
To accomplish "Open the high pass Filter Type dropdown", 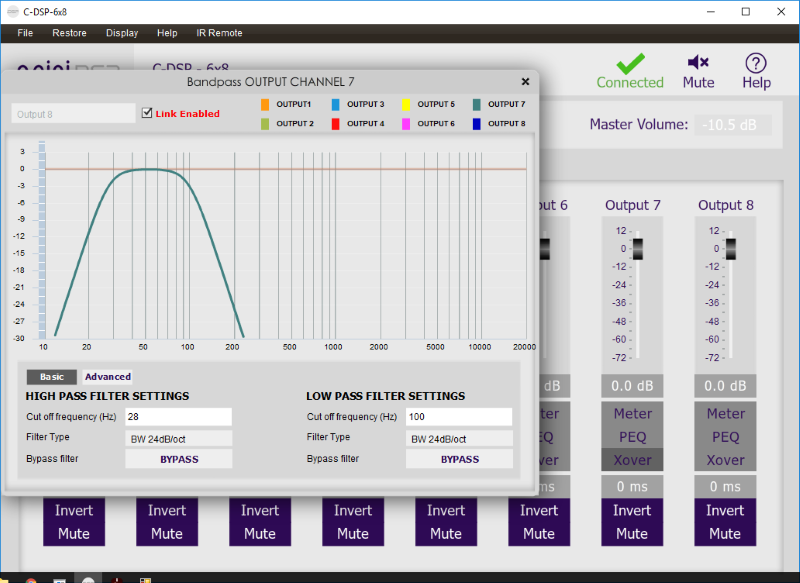I will (179, 439).
